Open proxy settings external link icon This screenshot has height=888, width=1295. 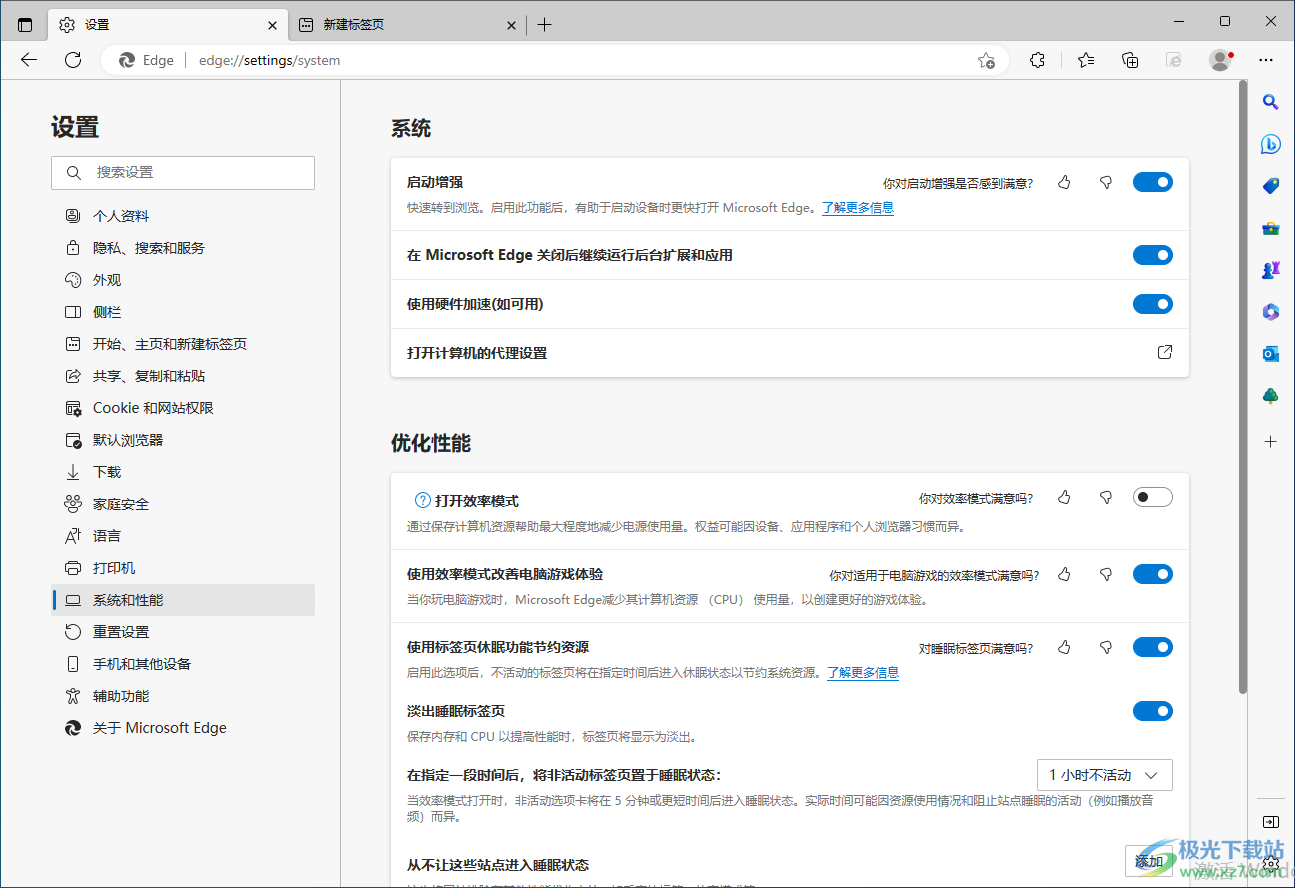tap(1164, 352)
